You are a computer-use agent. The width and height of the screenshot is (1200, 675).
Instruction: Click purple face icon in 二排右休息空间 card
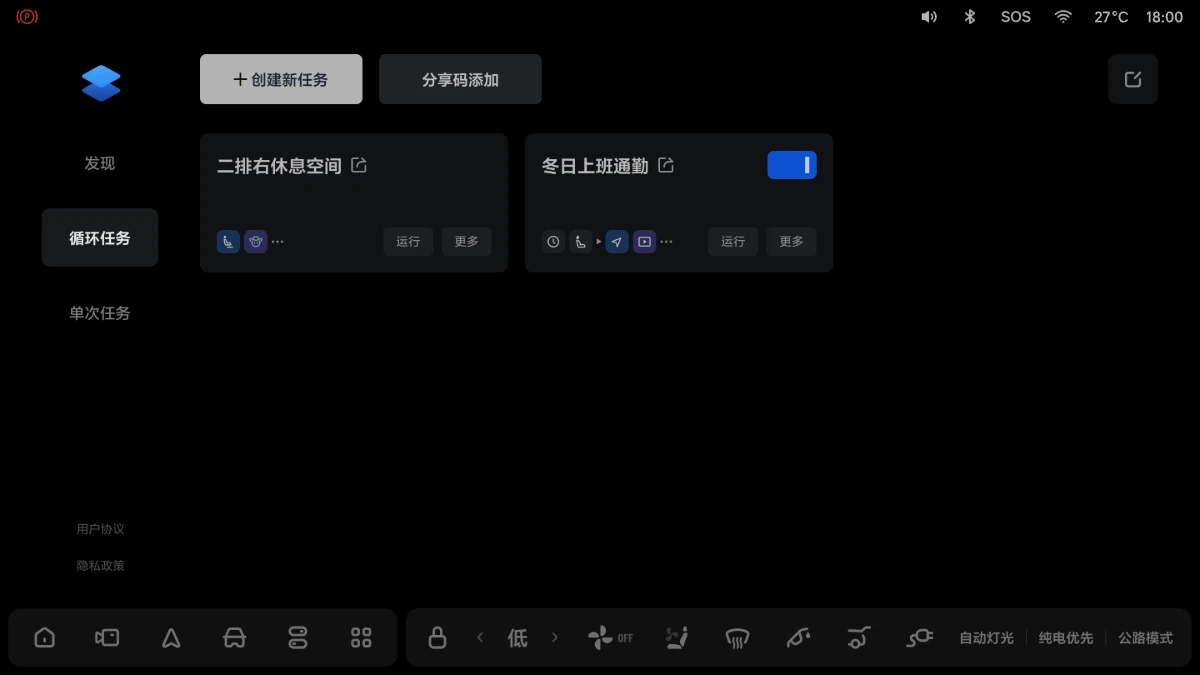(x=256, y=241)
